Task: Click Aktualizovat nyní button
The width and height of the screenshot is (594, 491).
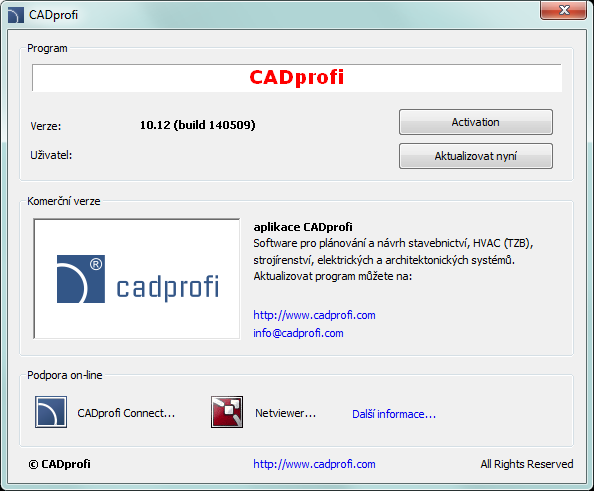Action: (x=475, y=156)
